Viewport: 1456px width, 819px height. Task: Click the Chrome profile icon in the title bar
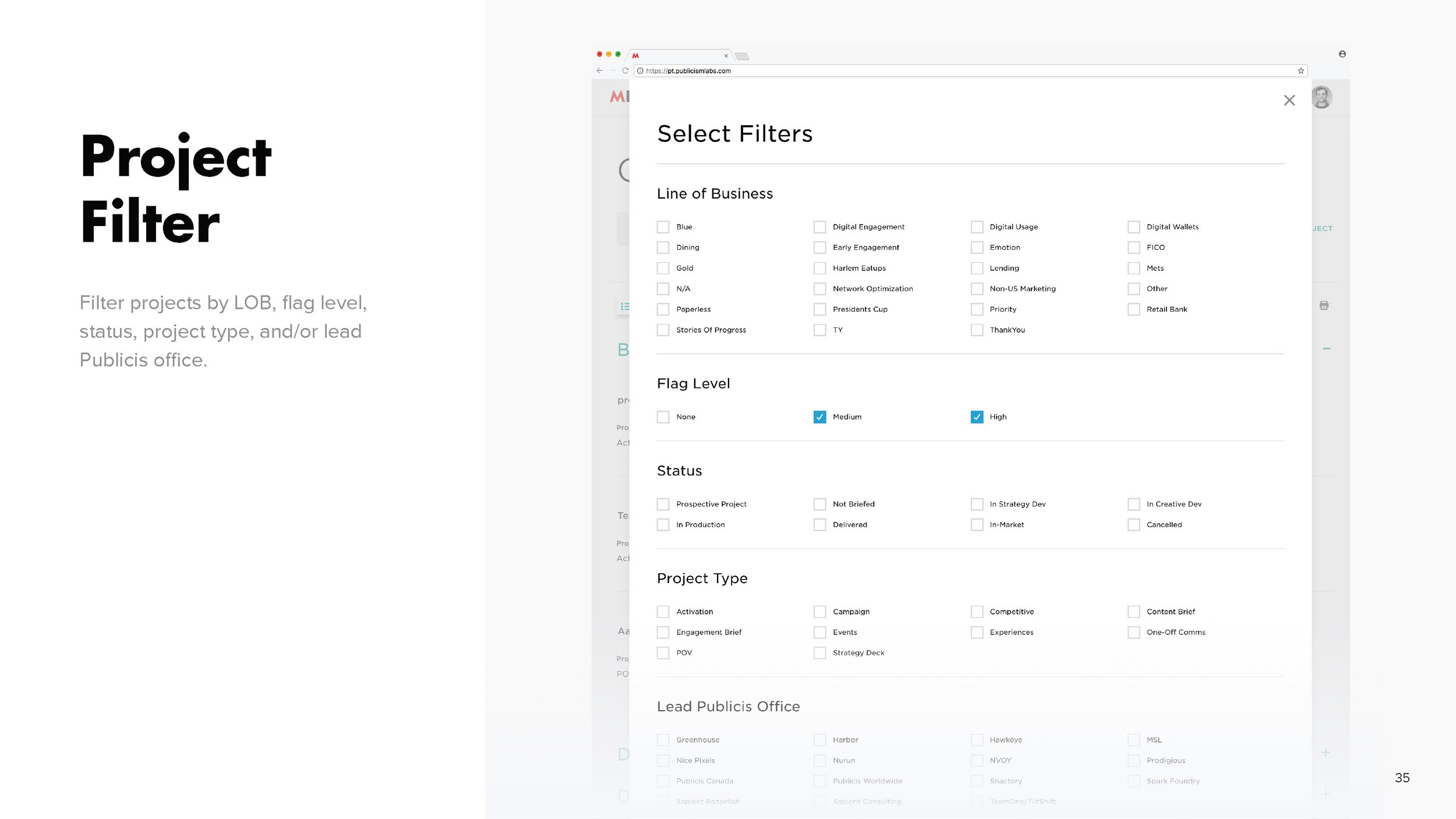(1342, 54)
